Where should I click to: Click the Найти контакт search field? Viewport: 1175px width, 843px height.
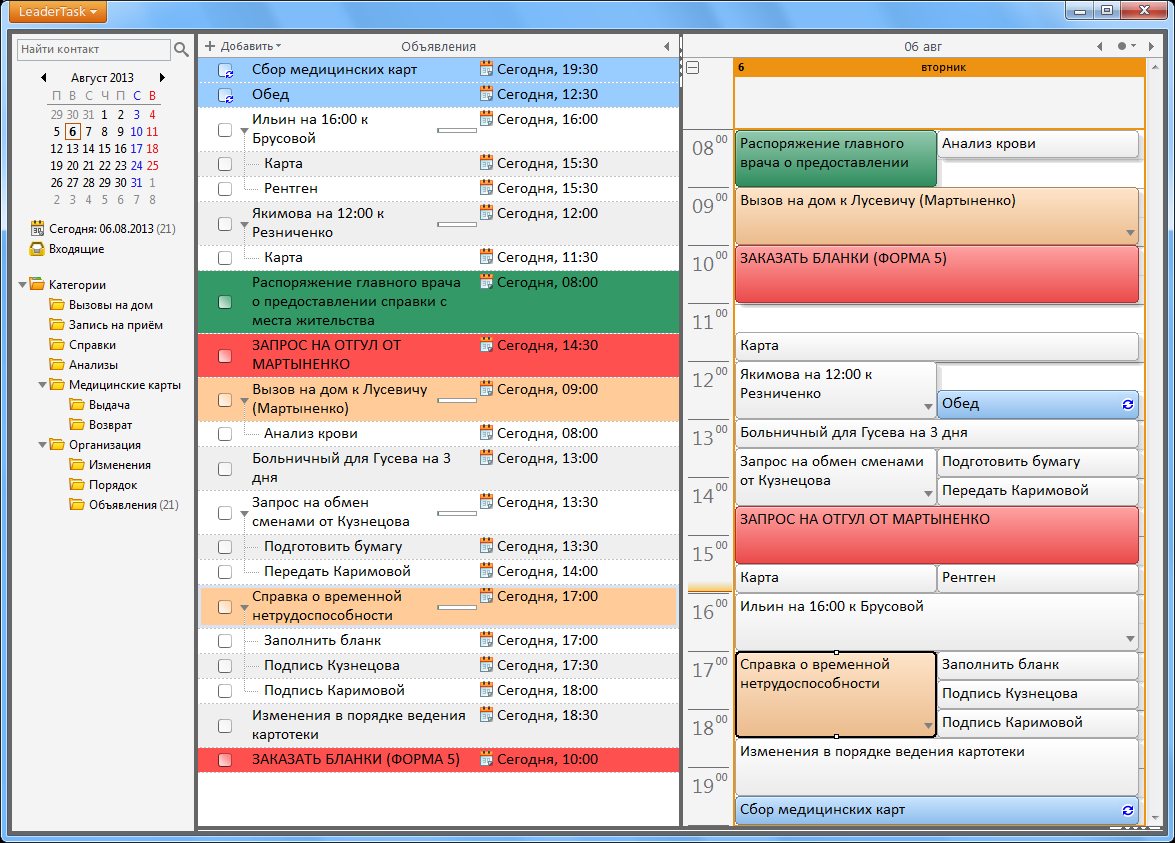coord(93,49)
